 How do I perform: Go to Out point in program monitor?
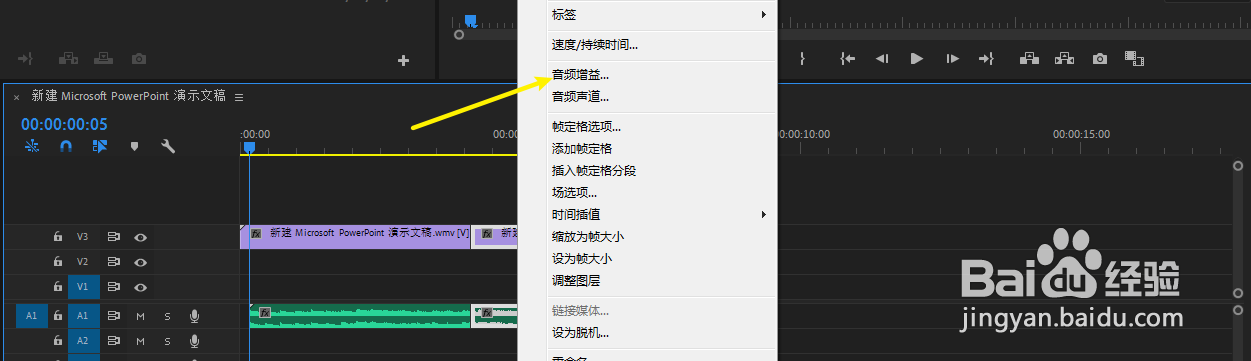[x=986, y=59]
